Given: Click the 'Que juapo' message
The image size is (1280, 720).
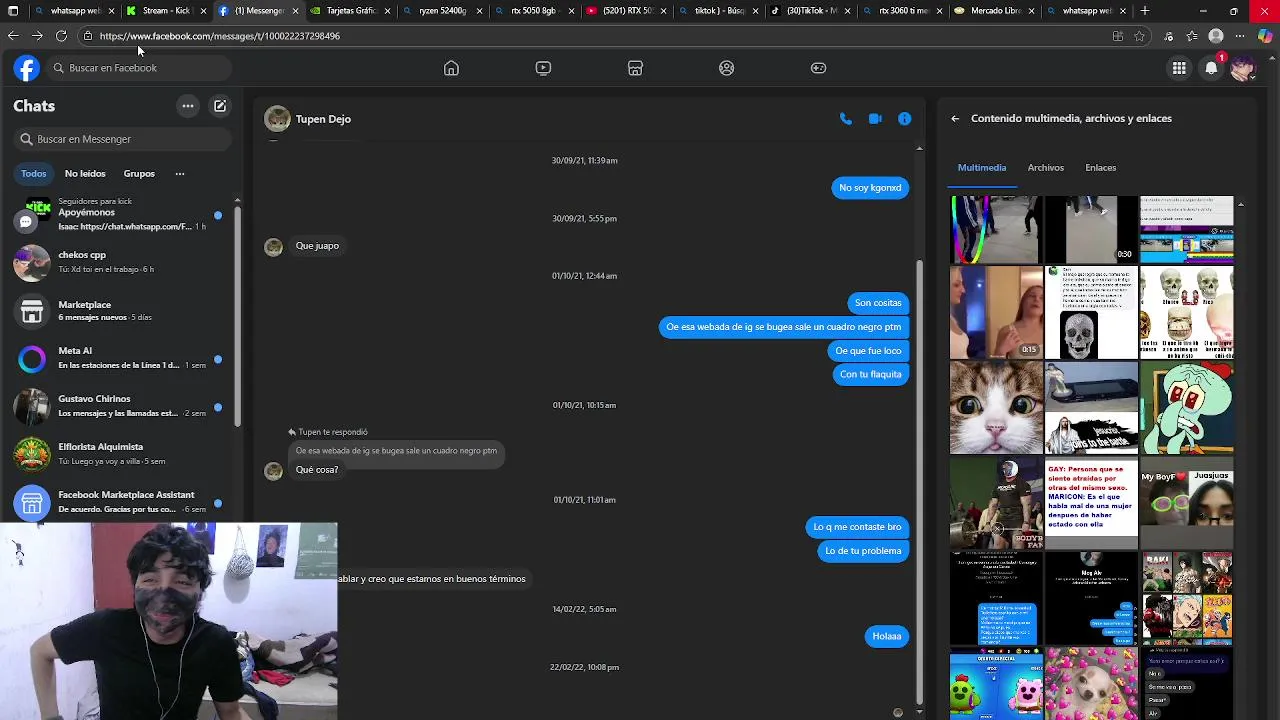Looking at the screenshot, I should pos(317,246).
